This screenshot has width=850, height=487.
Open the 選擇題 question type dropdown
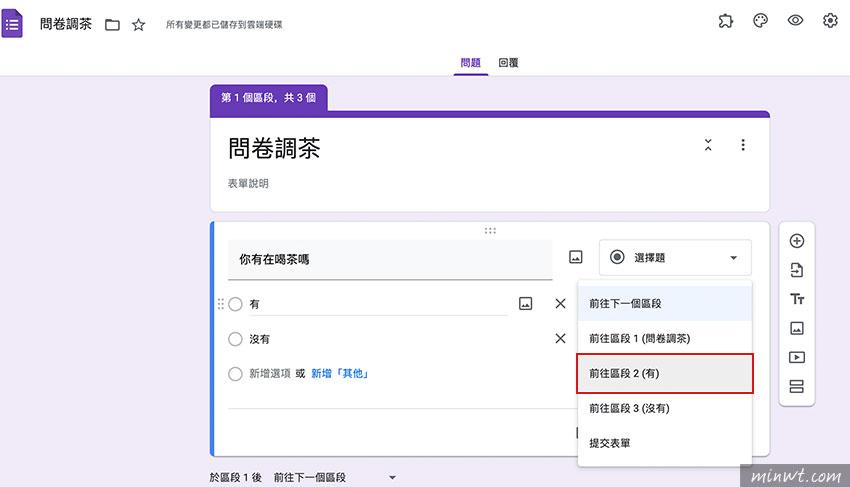click(x=675, y=258)
